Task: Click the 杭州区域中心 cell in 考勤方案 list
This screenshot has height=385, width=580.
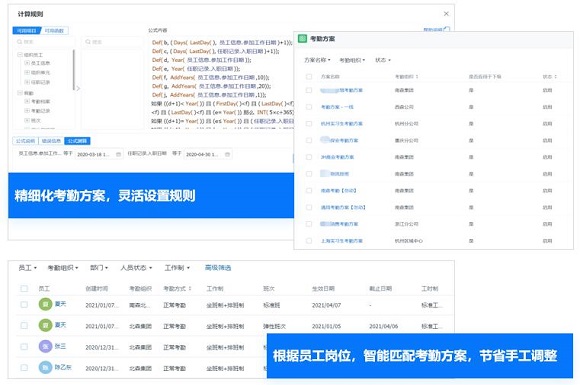Action: click(408, 241)
